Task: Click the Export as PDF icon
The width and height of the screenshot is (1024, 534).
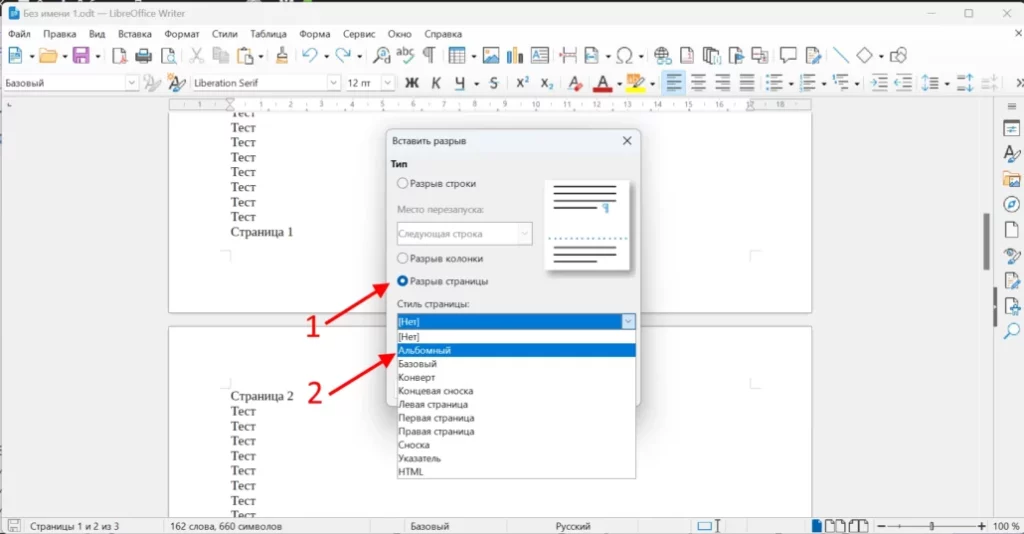Action: [120, 56]
